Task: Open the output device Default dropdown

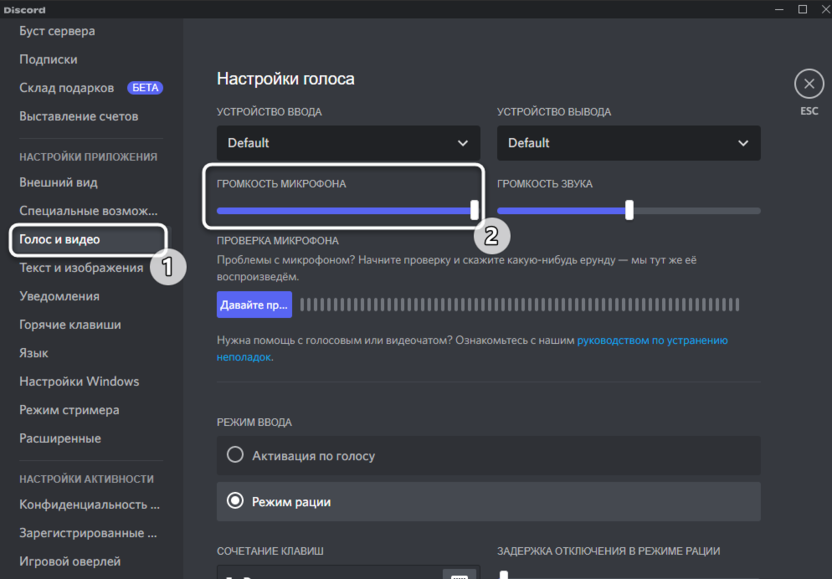Action: 628,143
